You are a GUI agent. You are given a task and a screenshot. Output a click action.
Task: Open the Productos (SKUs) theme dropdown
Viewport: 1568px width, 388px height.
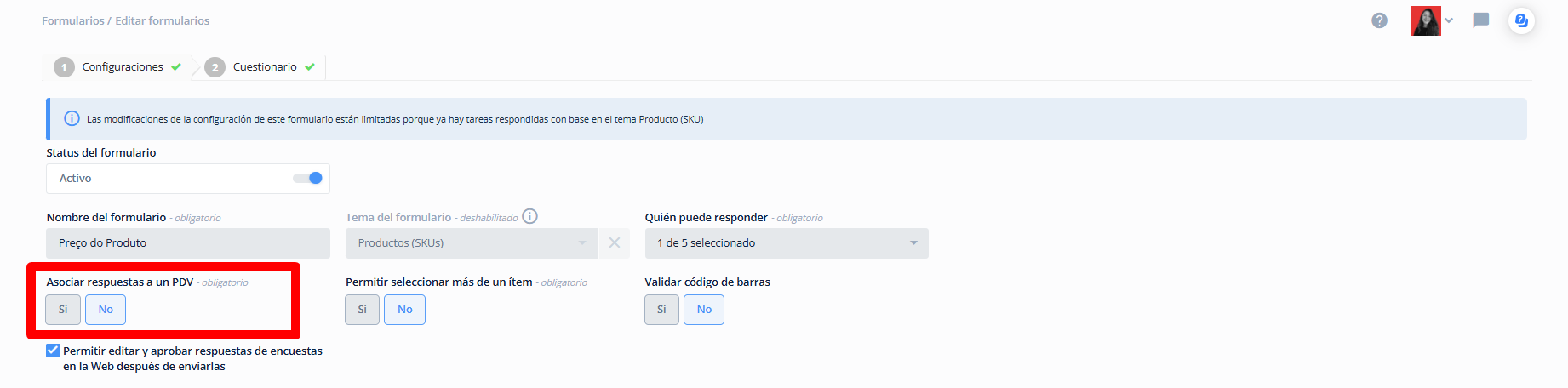[472, 242]
